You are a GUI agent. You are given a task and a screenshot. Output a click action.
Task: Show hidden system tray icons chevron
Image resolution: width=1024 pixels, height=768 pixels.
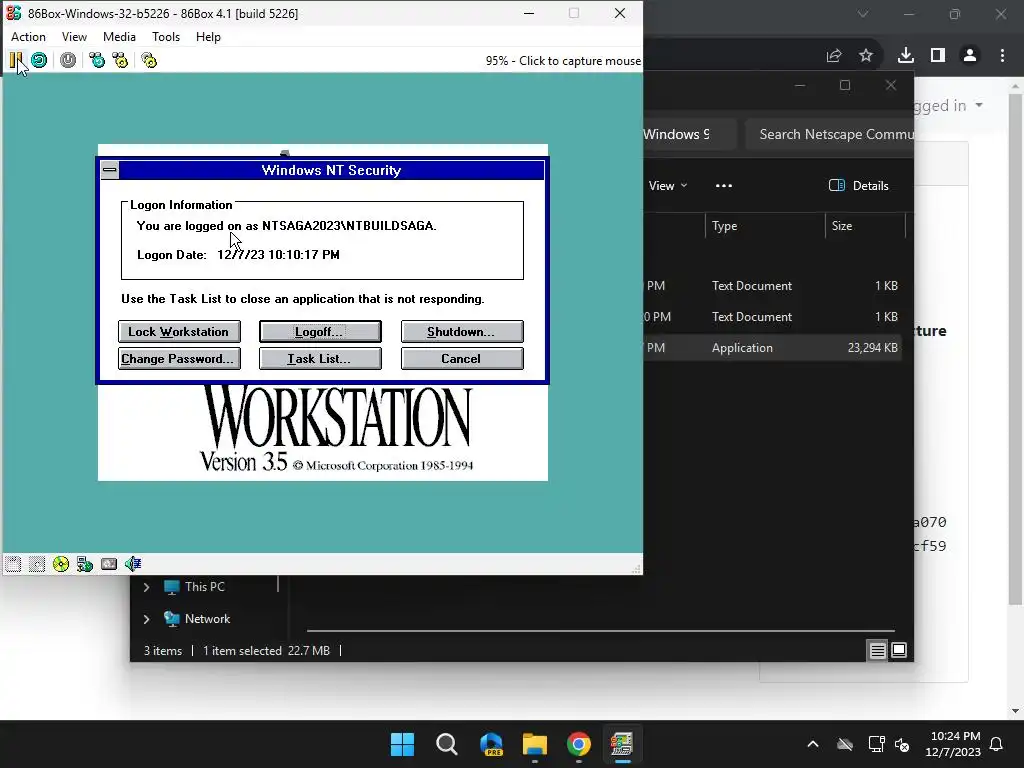813,744
